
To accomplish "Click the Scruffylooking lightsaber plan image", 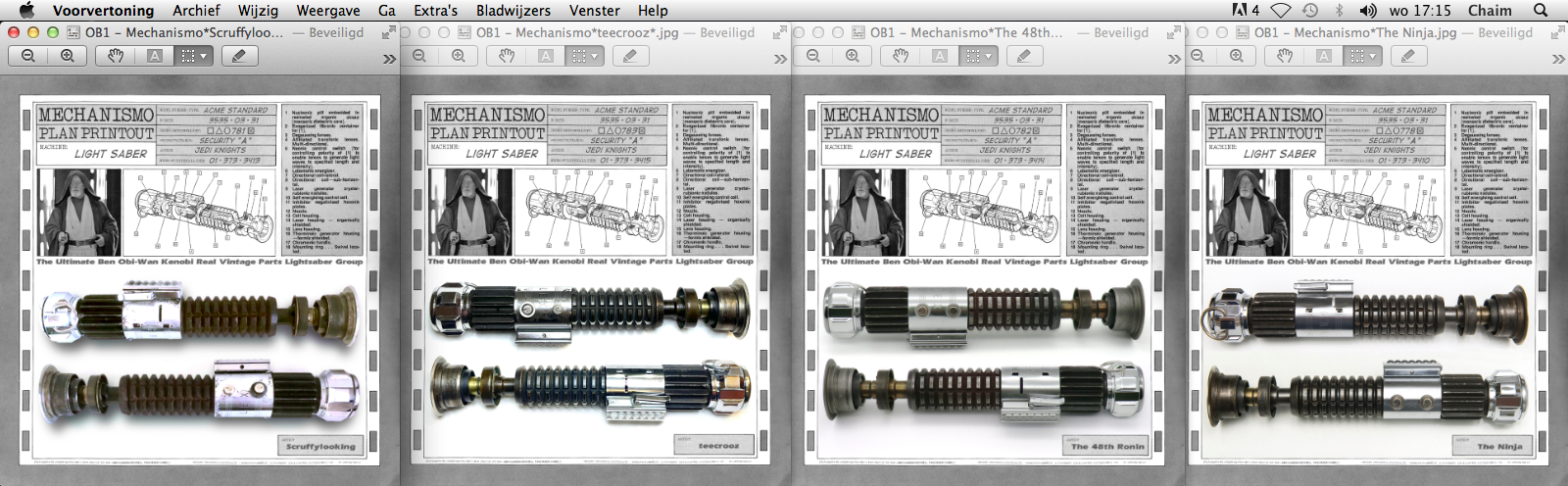I will coord(200,278).
